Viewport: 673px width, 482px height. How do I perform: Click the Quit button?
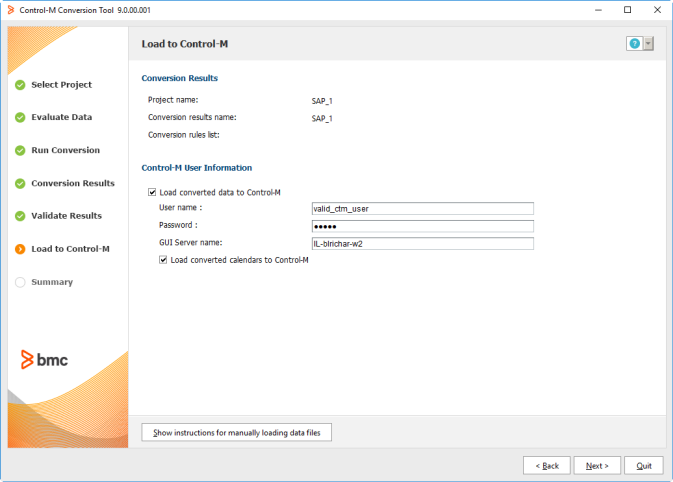pyautogui.click(x=644, y=466)
